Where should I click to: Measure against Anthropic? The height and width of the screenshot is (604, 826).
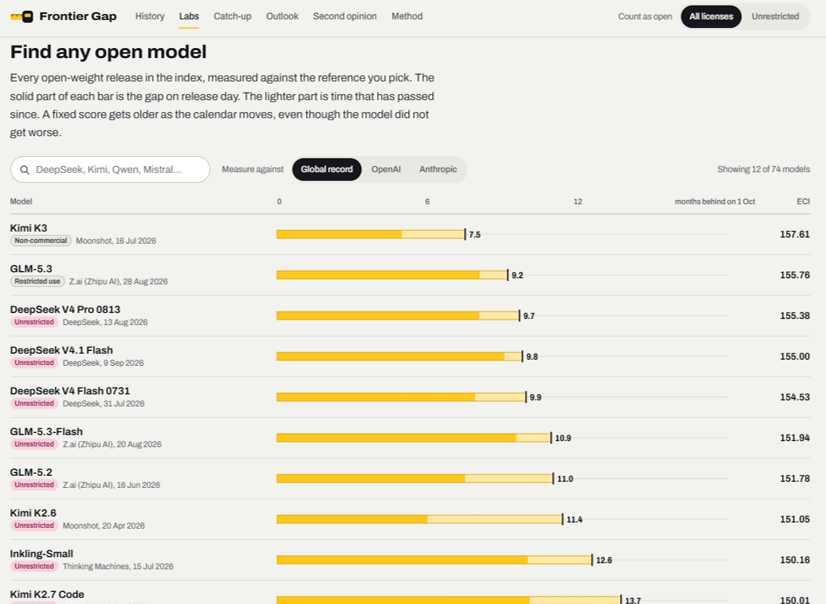(x=438, y=169)
